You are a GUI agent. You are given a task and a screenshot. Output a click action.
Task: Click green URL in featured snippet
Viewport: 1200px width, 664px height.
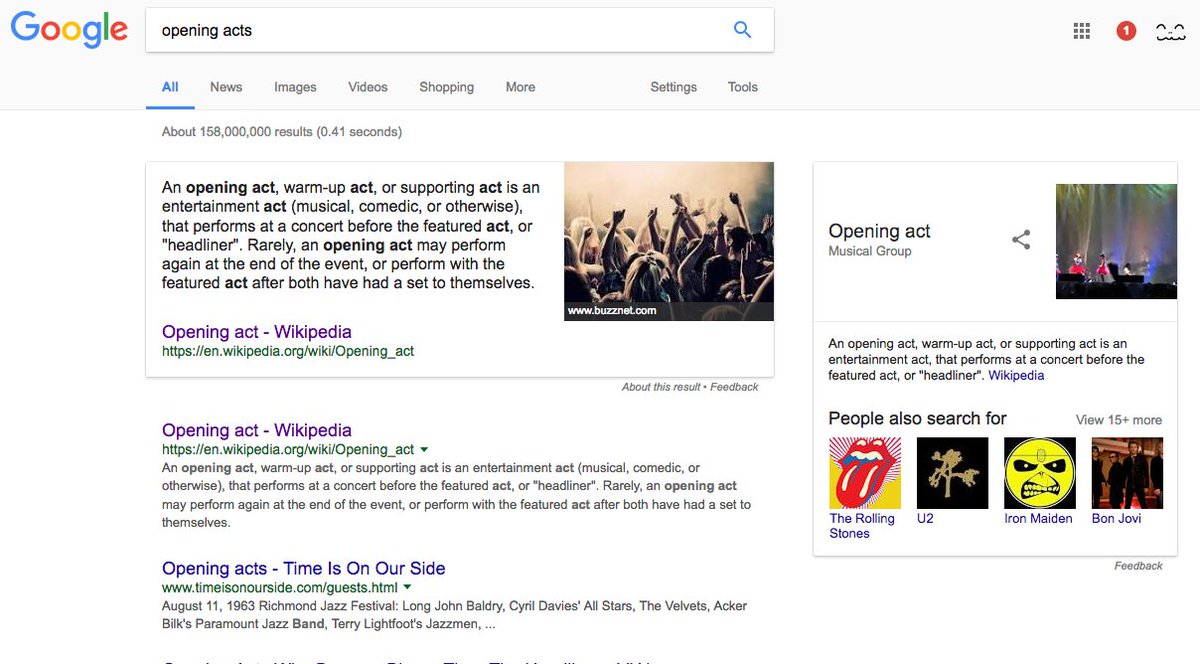pos(288,352)
